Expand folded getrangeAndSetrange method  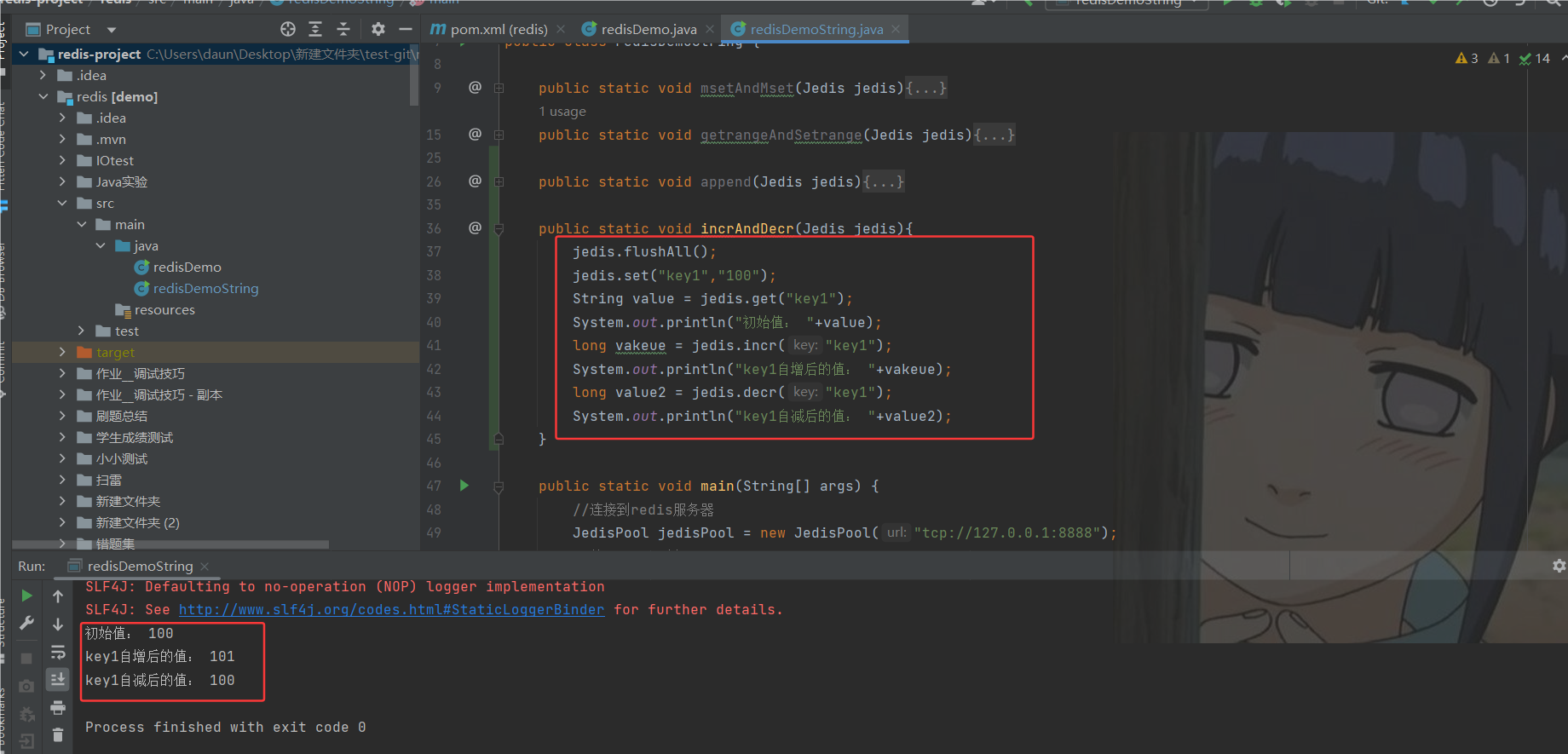click(x=499, y=135)
